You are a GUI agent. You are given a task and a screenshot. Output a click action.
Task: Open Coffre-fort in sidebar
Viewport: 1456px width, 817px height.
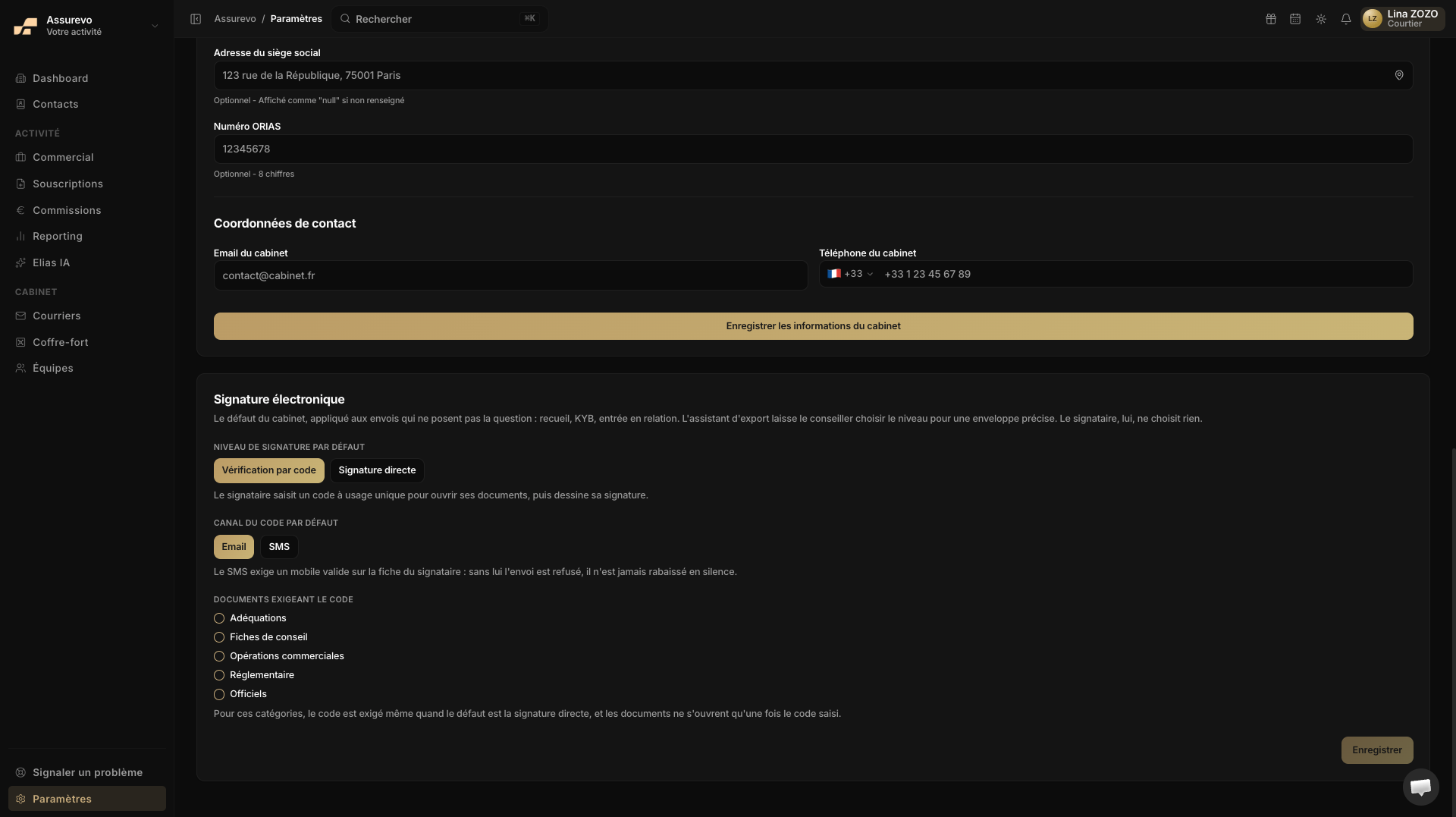(87, 343)
